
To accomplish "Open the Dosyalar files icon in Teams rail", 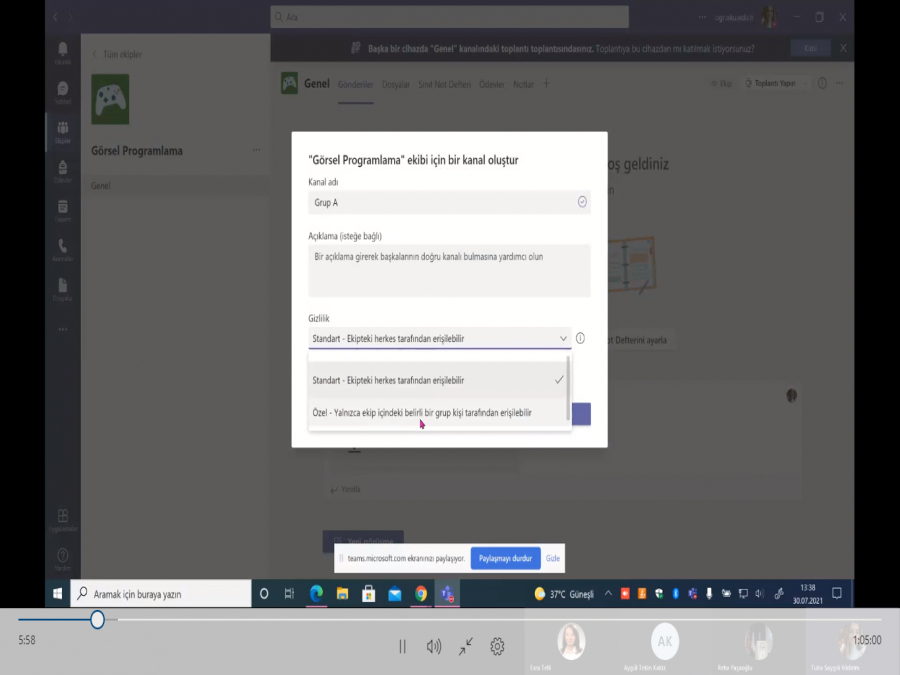I will (63, 289).
